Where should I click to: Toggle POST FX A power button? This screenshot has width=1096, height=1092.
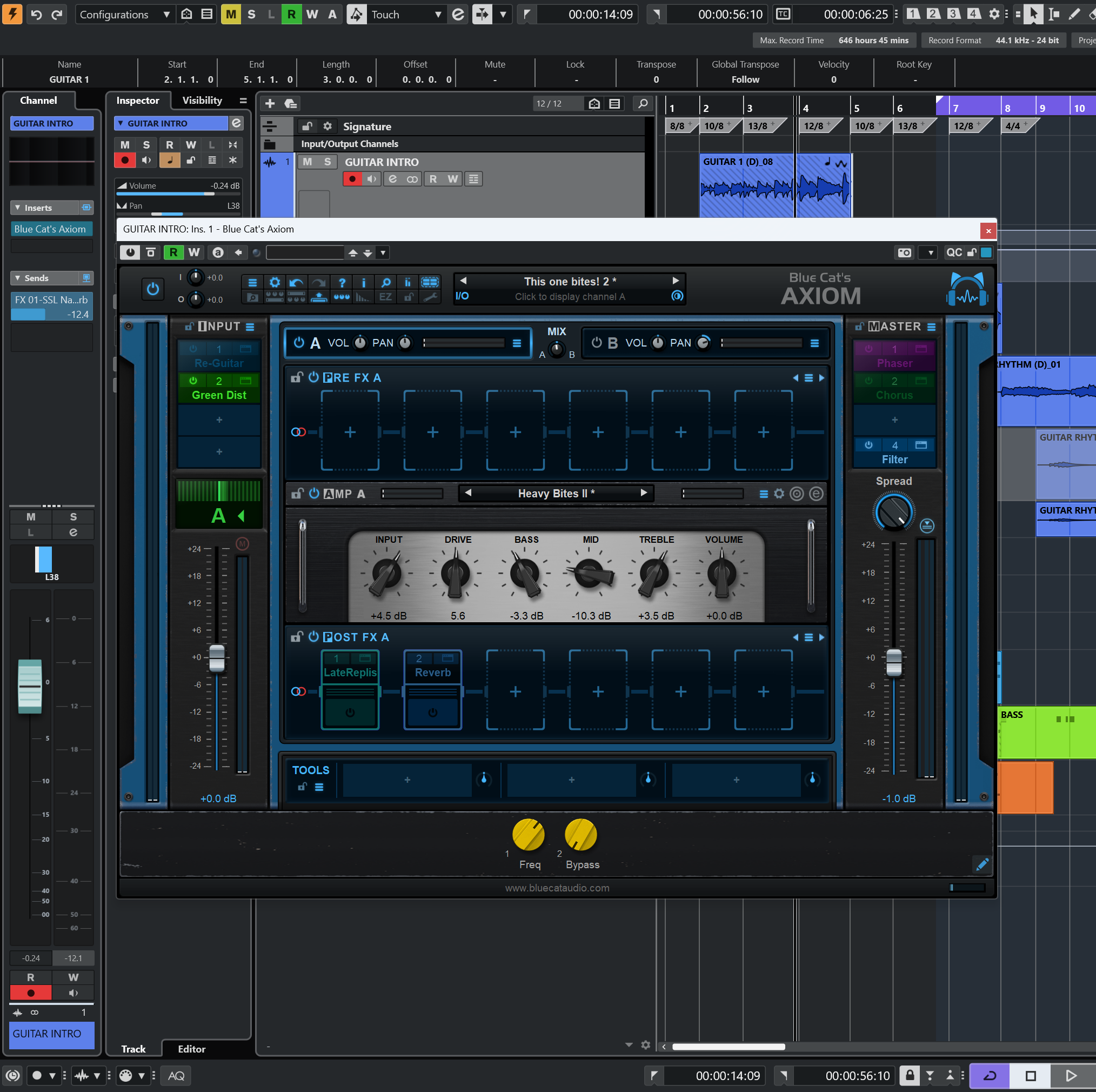(x=313, y=637)
